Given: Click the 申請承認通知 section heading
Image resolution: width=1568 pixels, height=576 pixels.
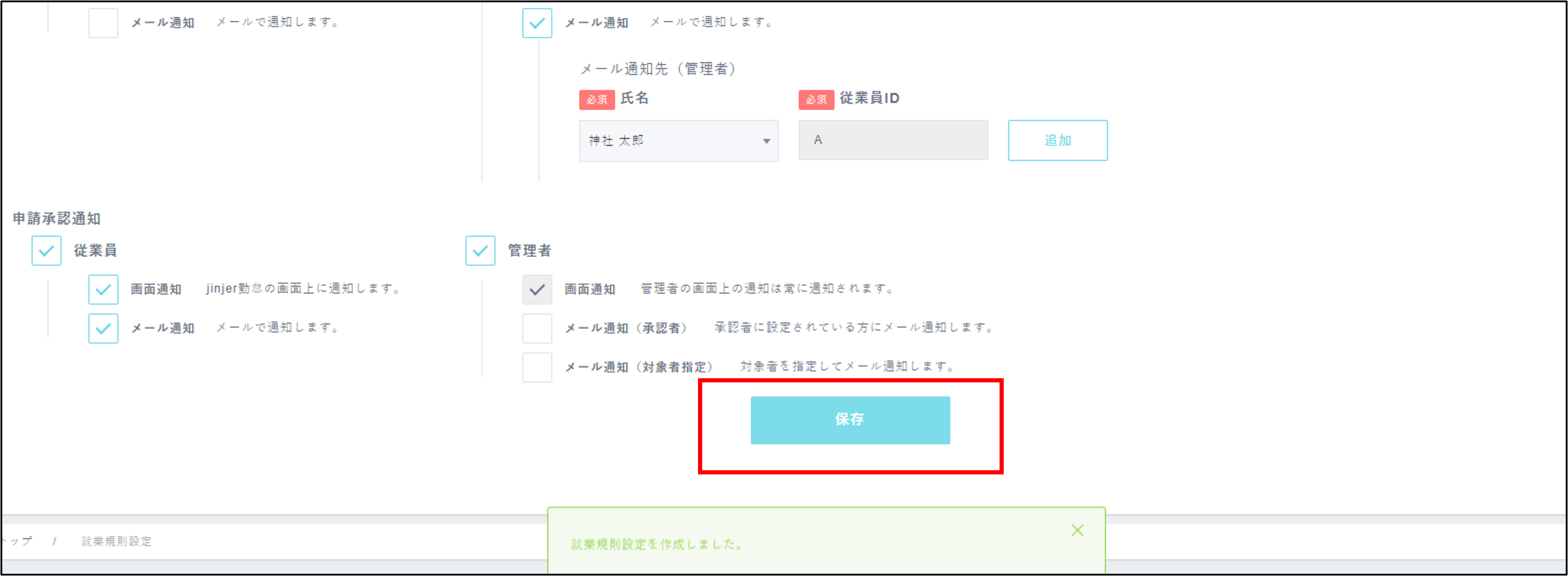Looking at the screenshot, I should click(57, 219).
